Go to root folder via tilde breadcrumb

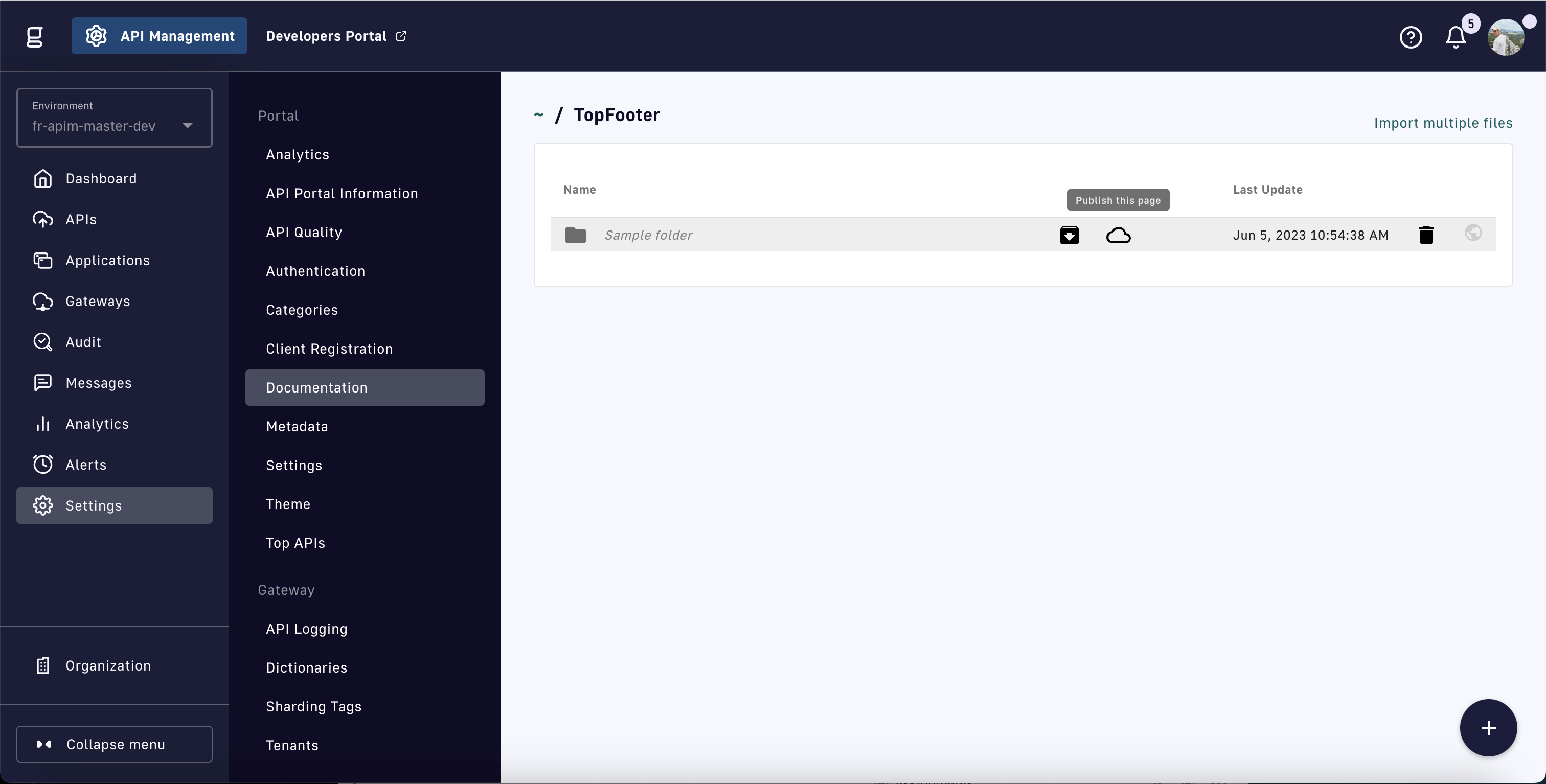coord(538,114)
